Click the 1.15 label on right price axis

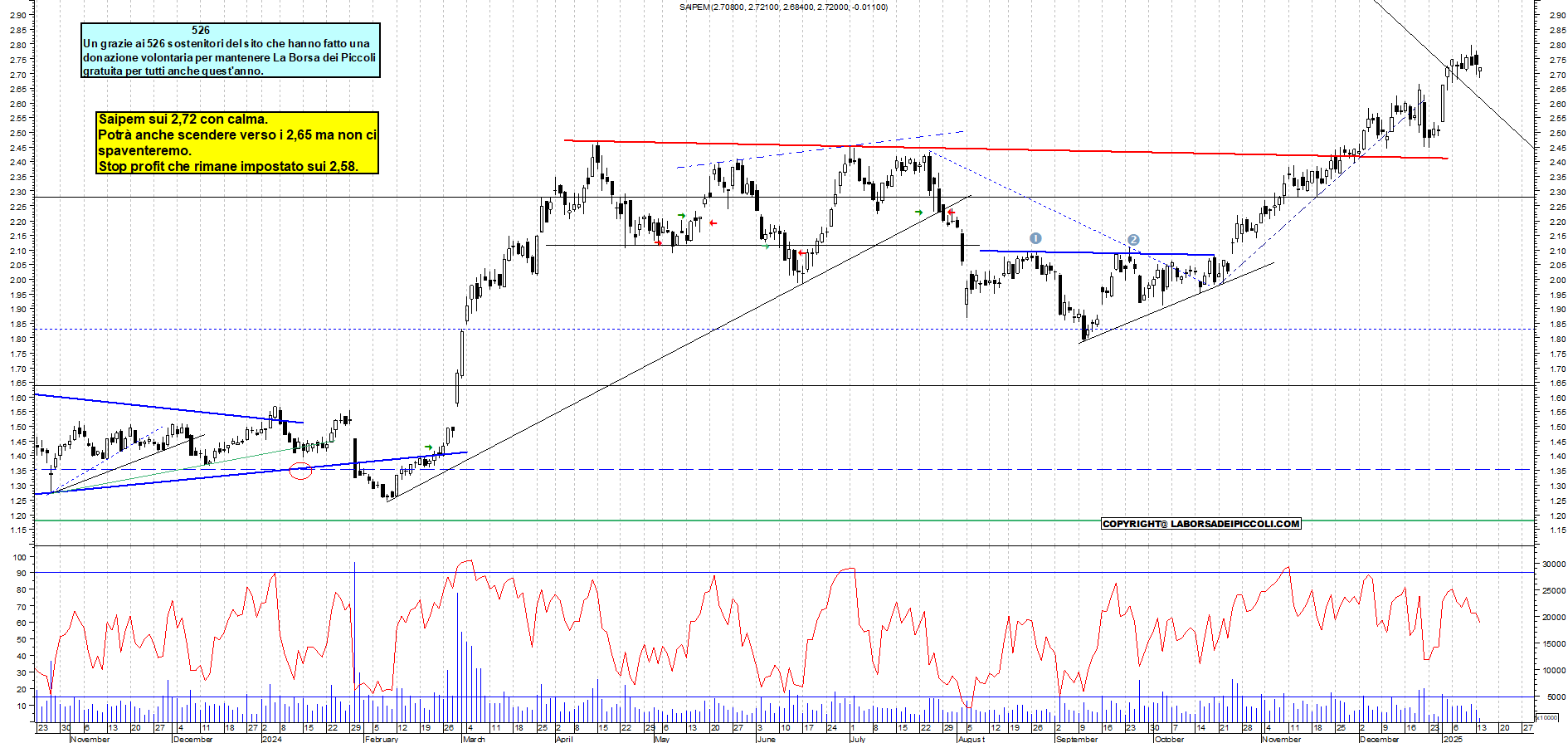point(1557,530)
